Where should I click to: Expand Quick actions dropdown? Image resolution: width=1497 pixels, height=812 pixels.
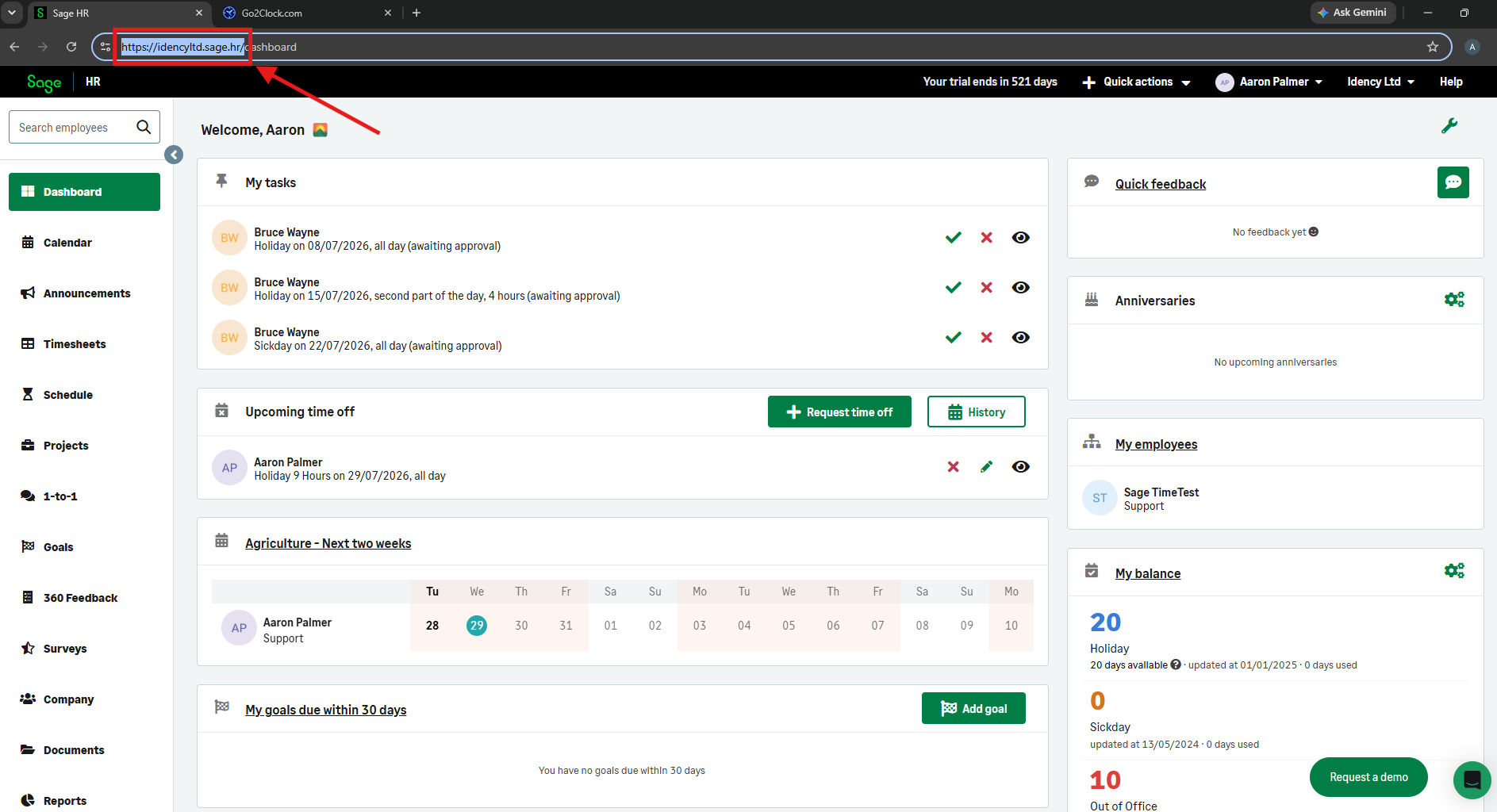(x=1137, y=82)
